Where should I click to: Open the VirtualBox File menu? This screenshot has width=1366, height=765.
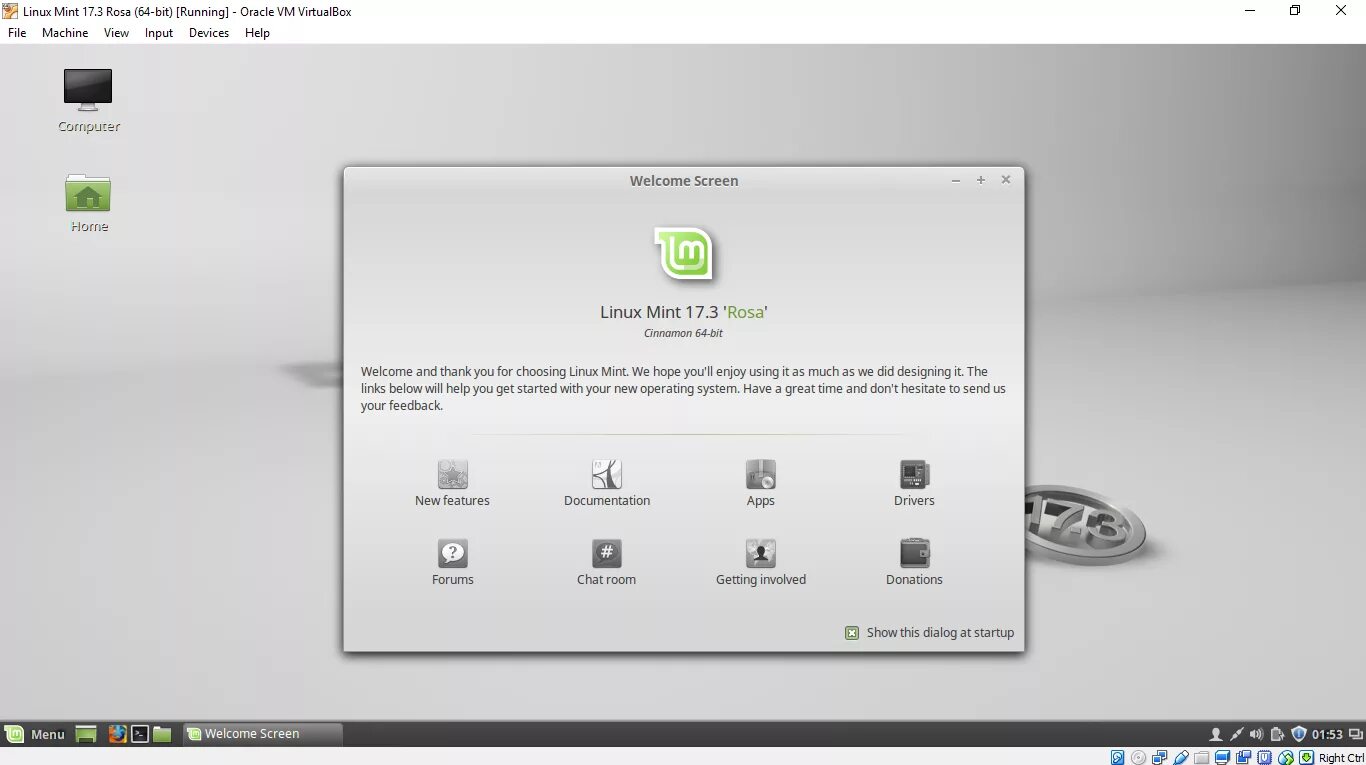(x=17, y=33)
